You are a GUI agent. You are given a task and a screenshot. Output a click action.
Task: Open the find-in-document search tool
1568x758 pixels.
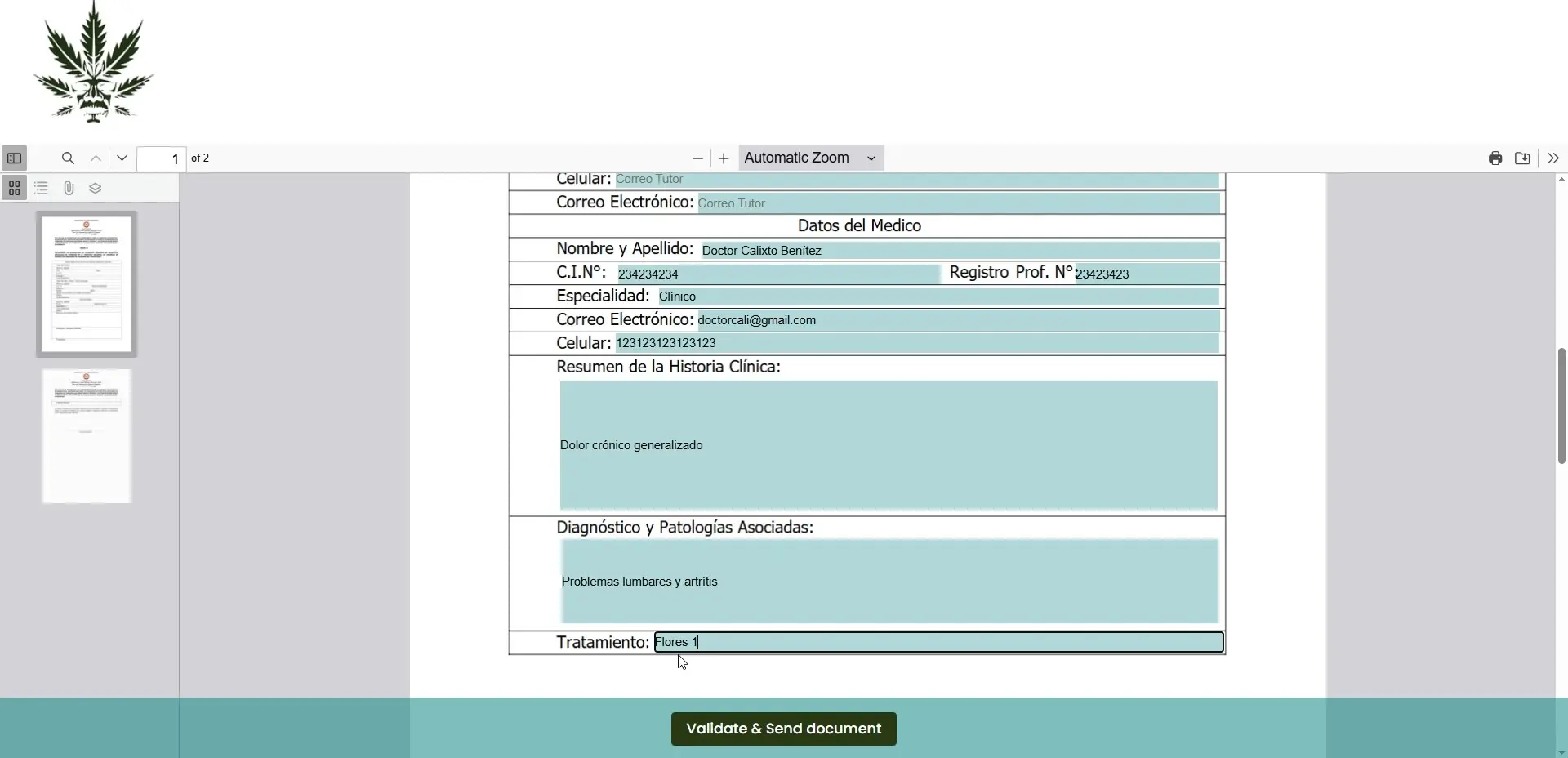click(69, 158)
